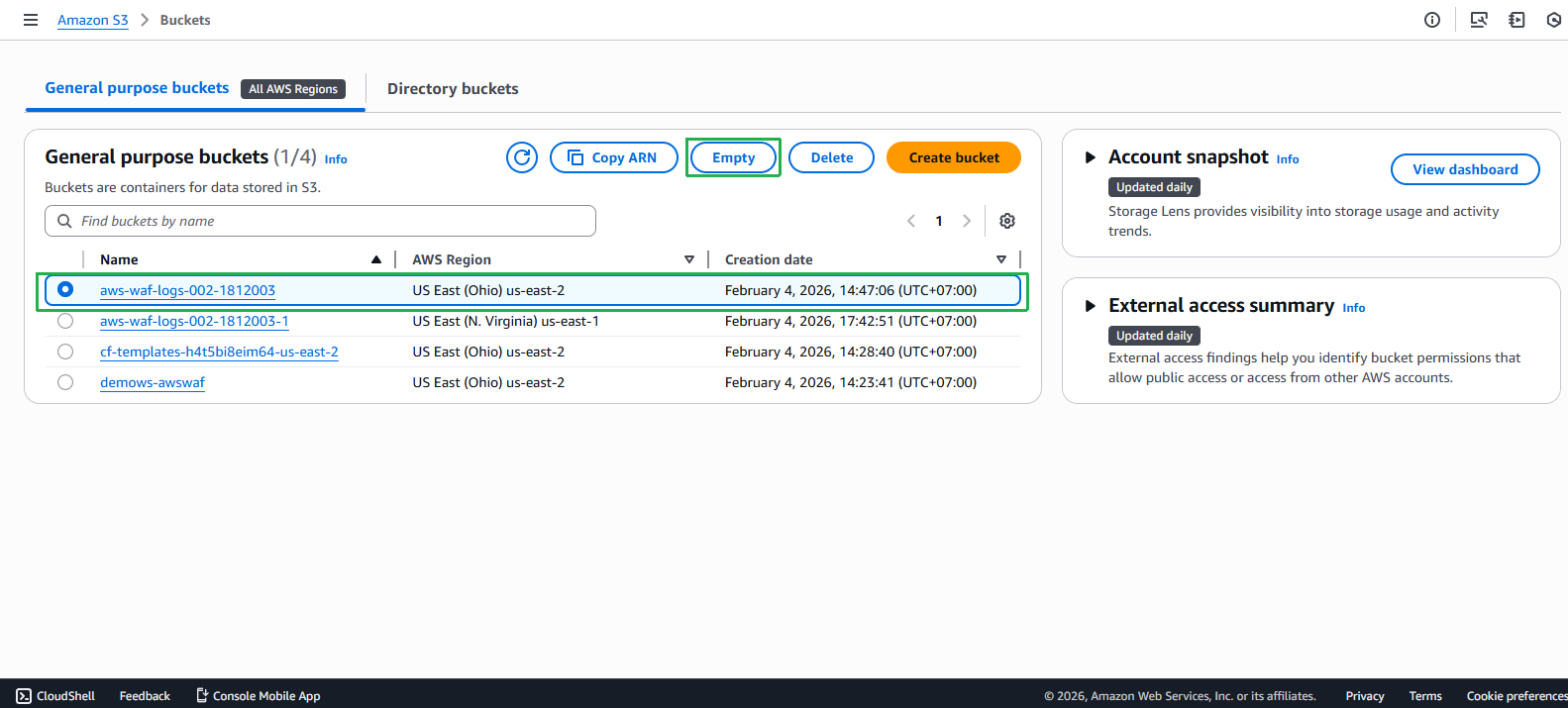This screenshot has height=708, width=1568.
Task: Sort by Creation date column arrow
Action: click(1001, 259)
